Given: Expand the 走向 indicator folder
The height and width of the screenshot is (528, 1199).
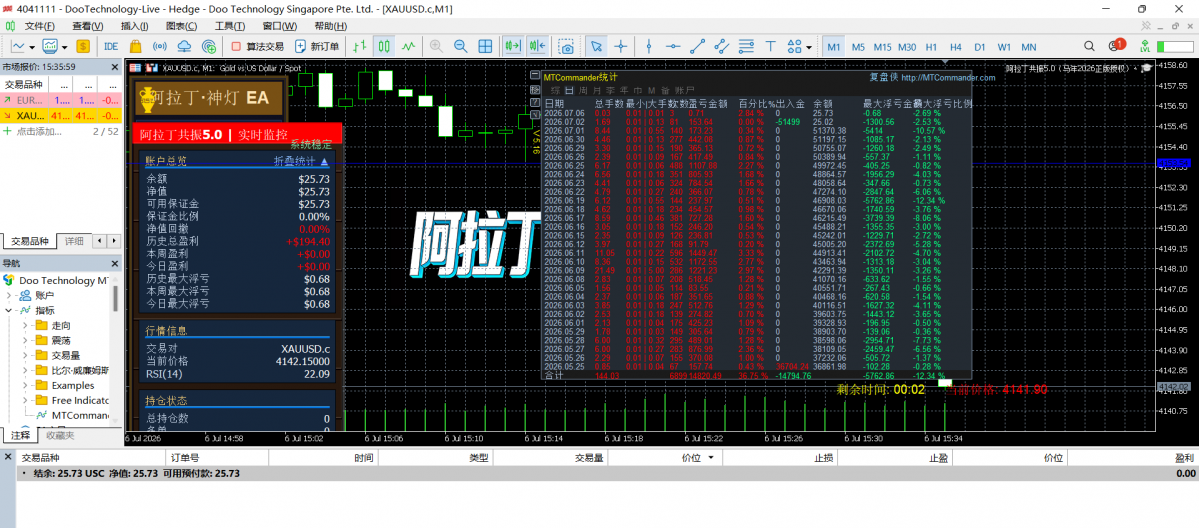Looking at the screenshot, I should tap(24, 325).
